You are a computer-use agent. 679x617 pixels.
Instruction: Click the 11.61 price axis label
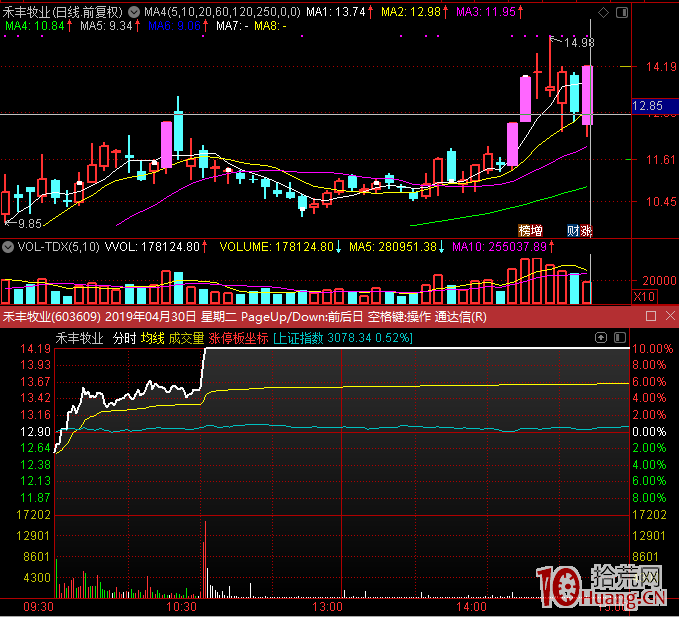coord(661,160)
